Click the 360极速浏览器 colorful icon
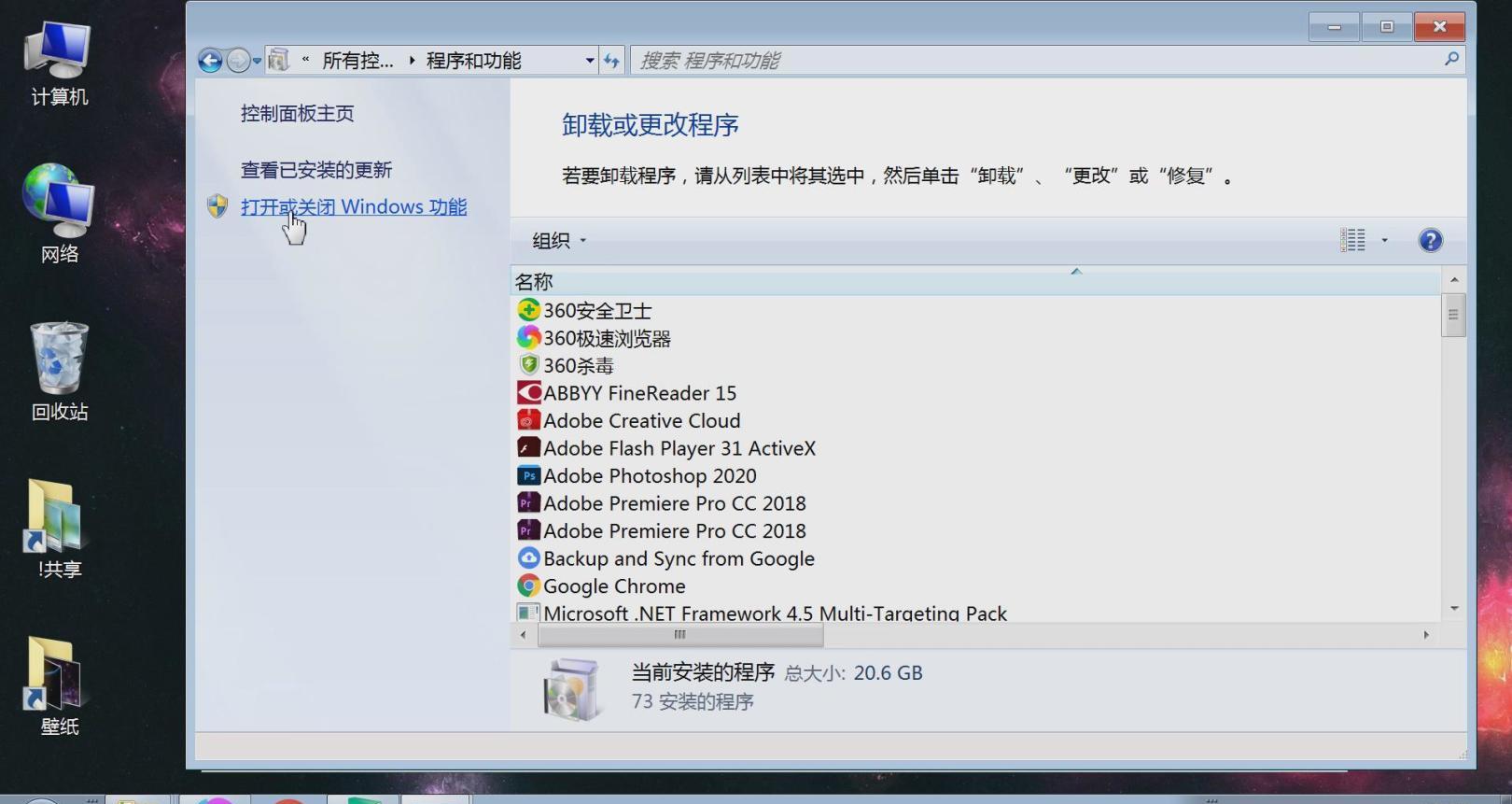The image size is (1512, 804). click(x=528, y=337)
